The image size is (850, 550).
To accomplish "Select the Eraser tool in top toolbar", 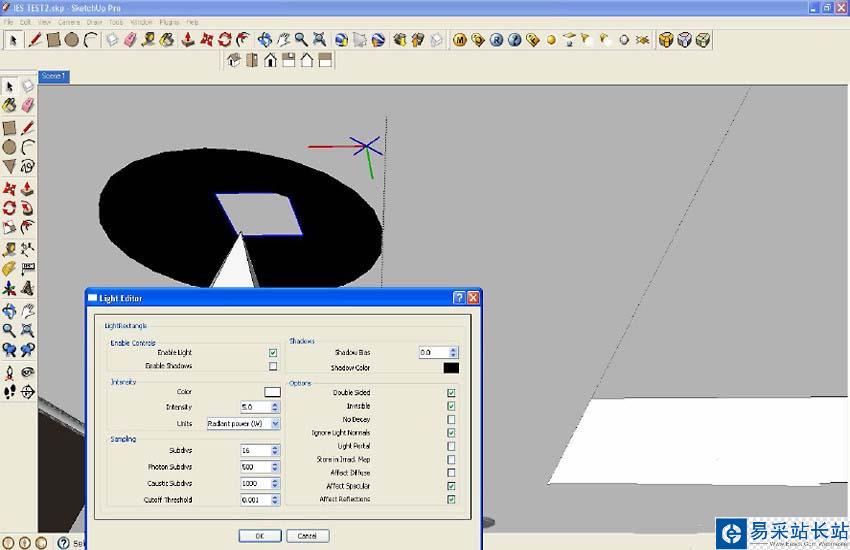I will click(130, 40).
